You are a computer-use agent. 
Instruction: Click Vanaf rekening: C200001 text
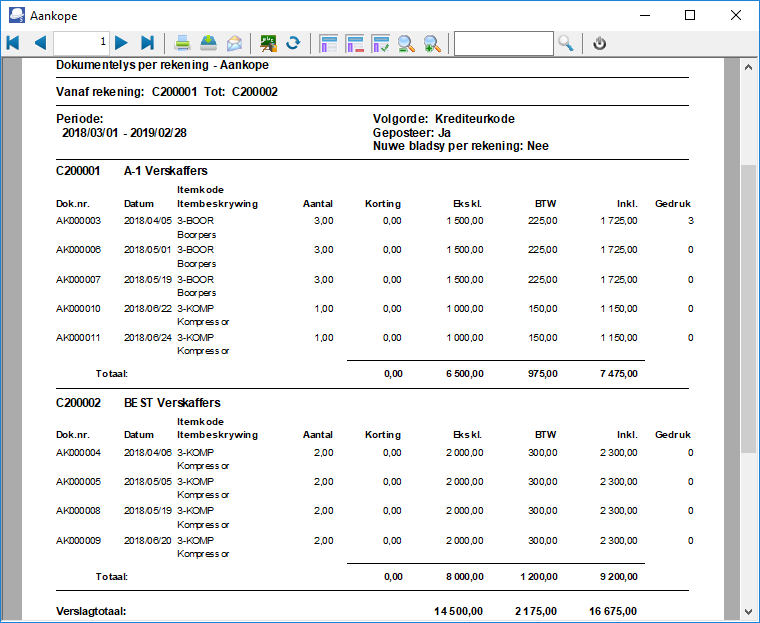coord(127,92)
